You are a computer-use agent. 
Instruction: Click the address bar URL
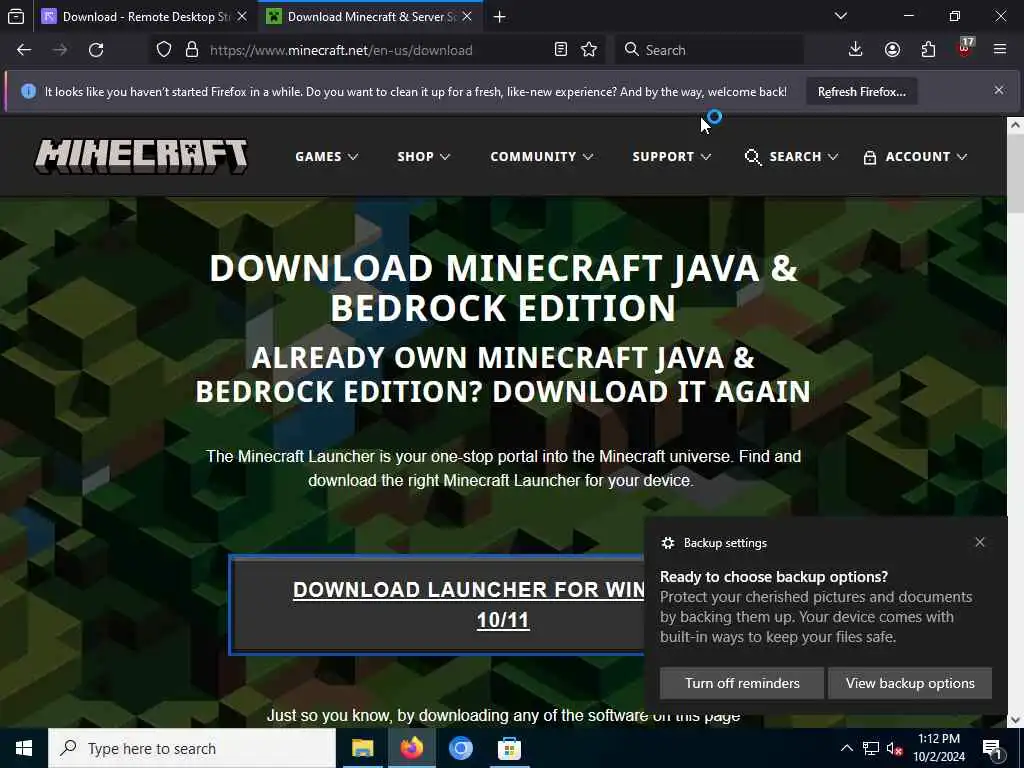pos(341,50)
